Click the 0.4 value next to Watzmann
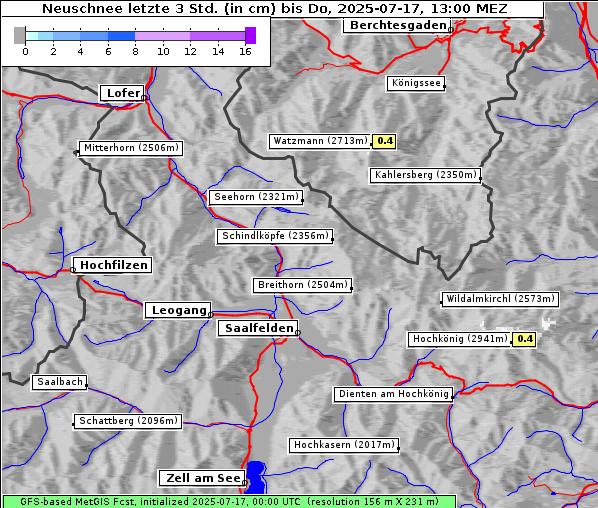Image resolution: width=598 pixels, height=508 pixels. (x=384, y=141)
